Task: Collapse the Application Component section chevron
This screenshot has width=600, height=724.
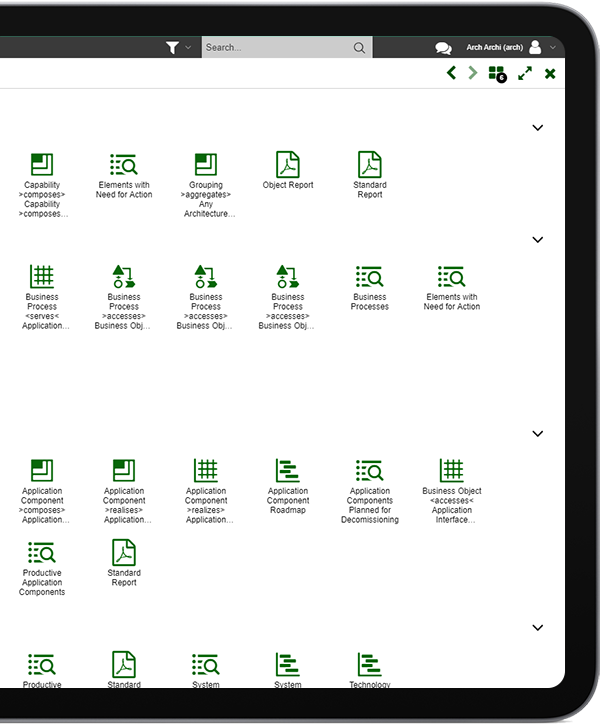Action: click(537, 434)
